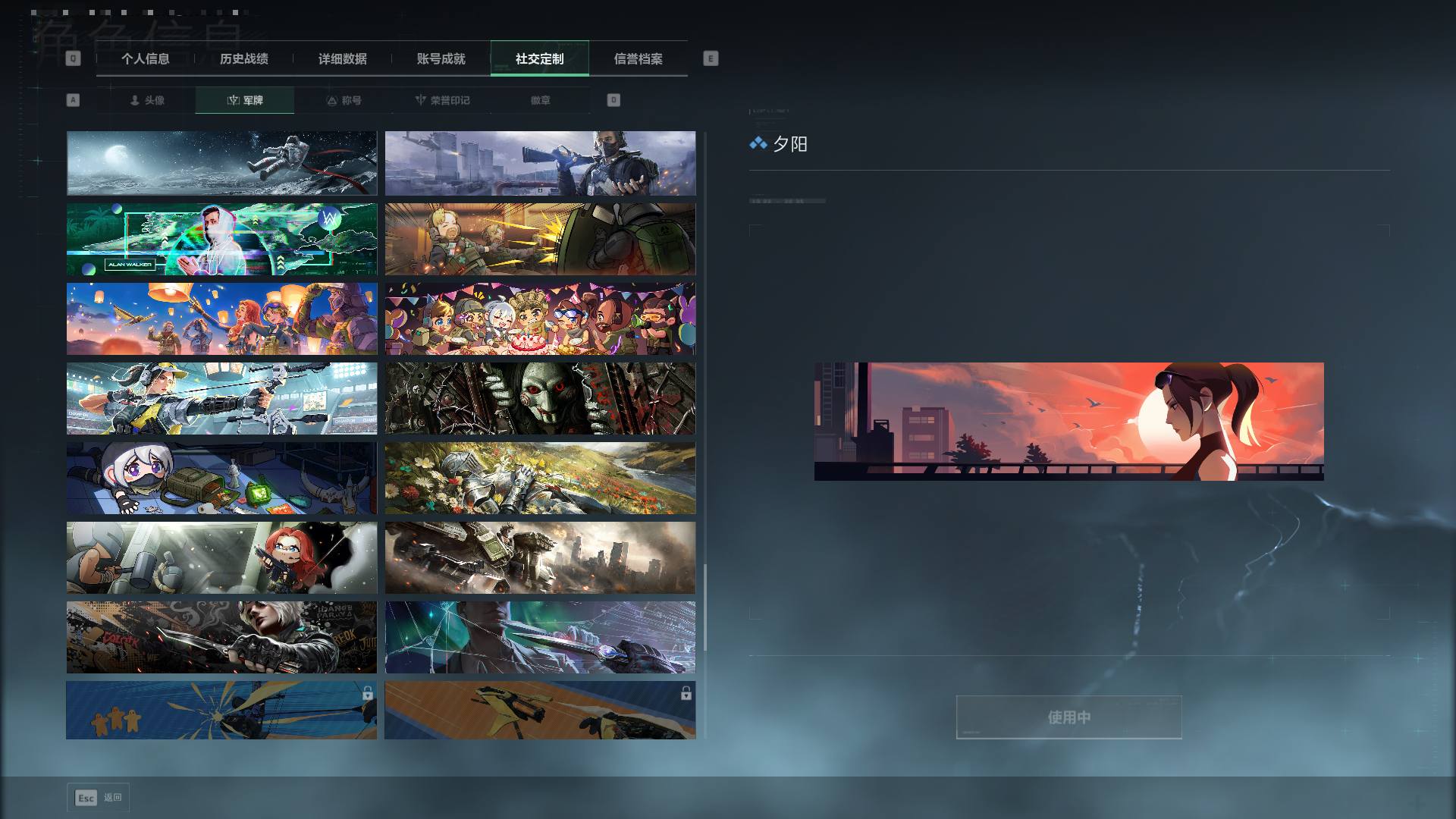Choose the Alan Walker banner

(221, 239)
